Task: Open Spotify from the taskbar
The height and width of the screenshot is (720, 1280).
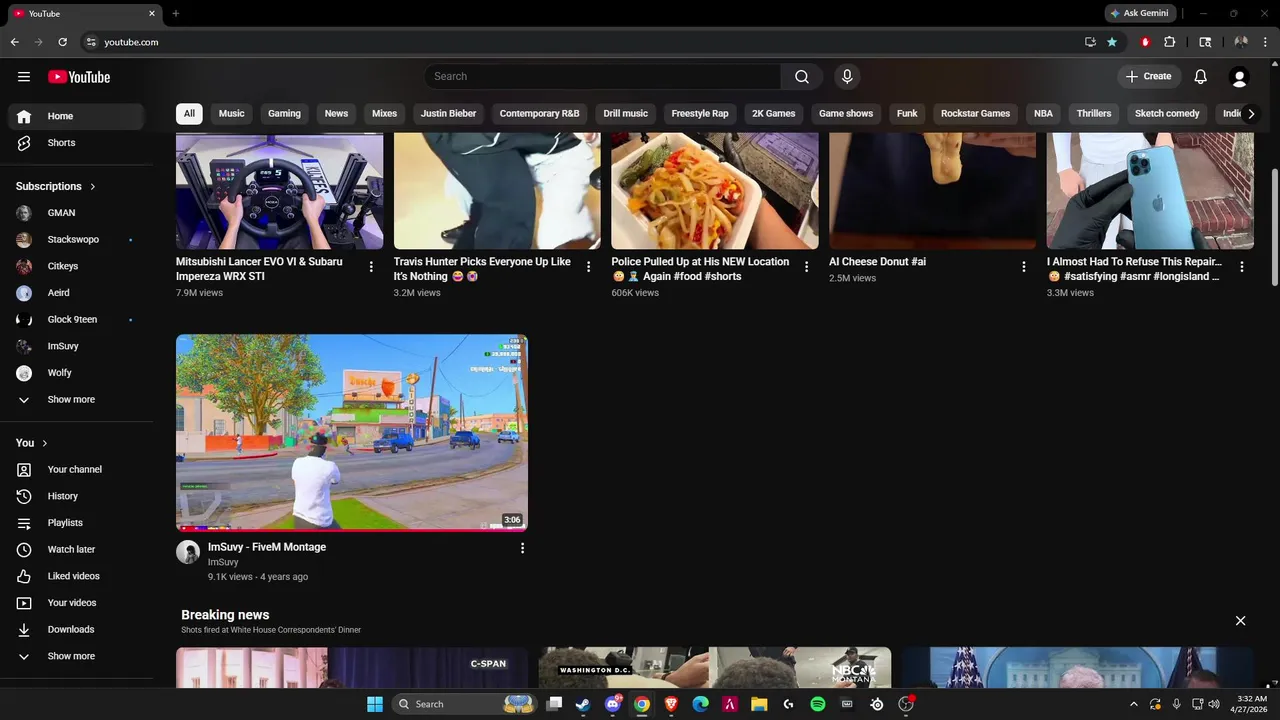Action: [x=818, y=704]
